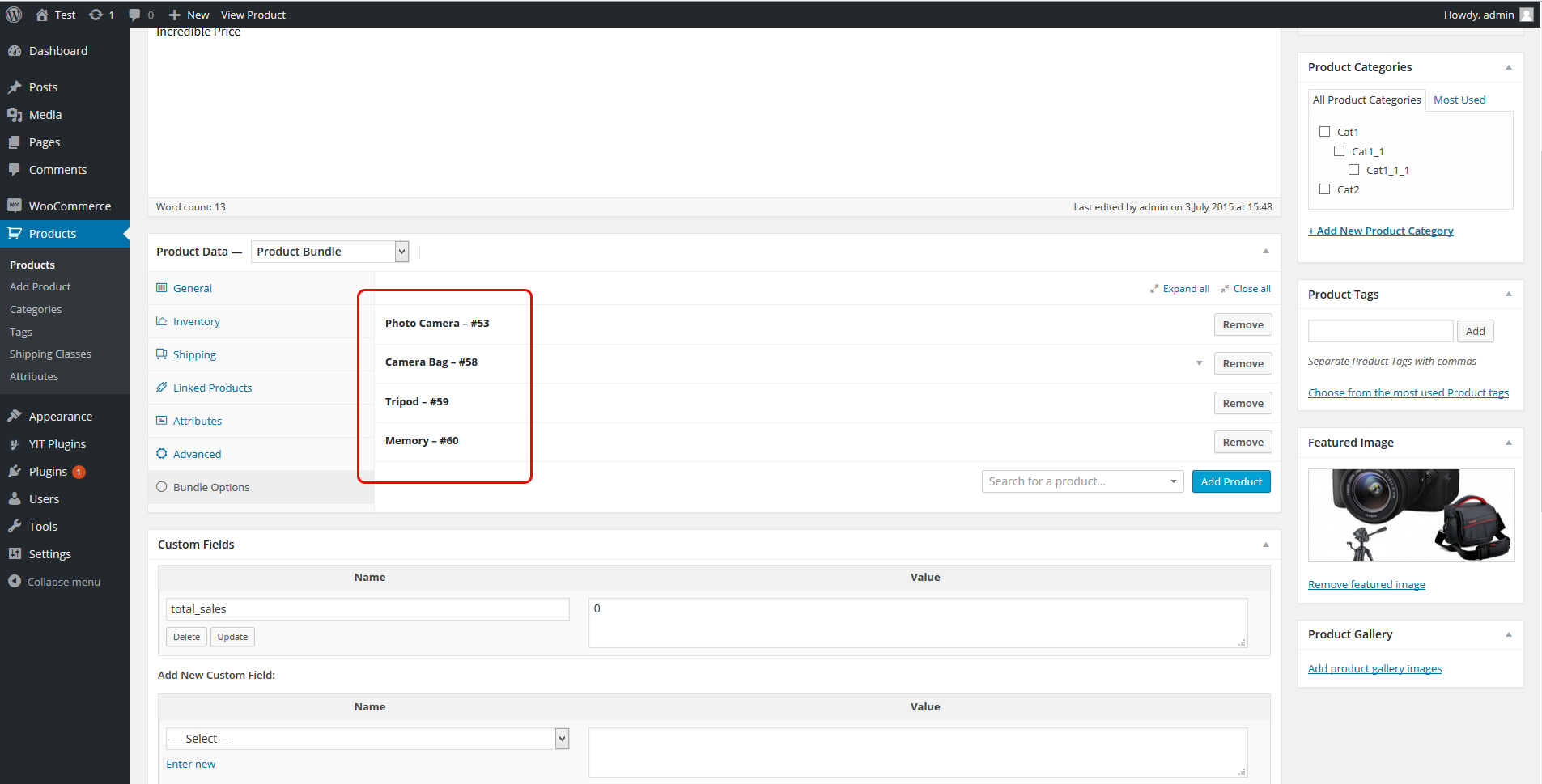1542x784 pixels.
Task: Open the Dashboard menu icon
Action: [15, 51]
